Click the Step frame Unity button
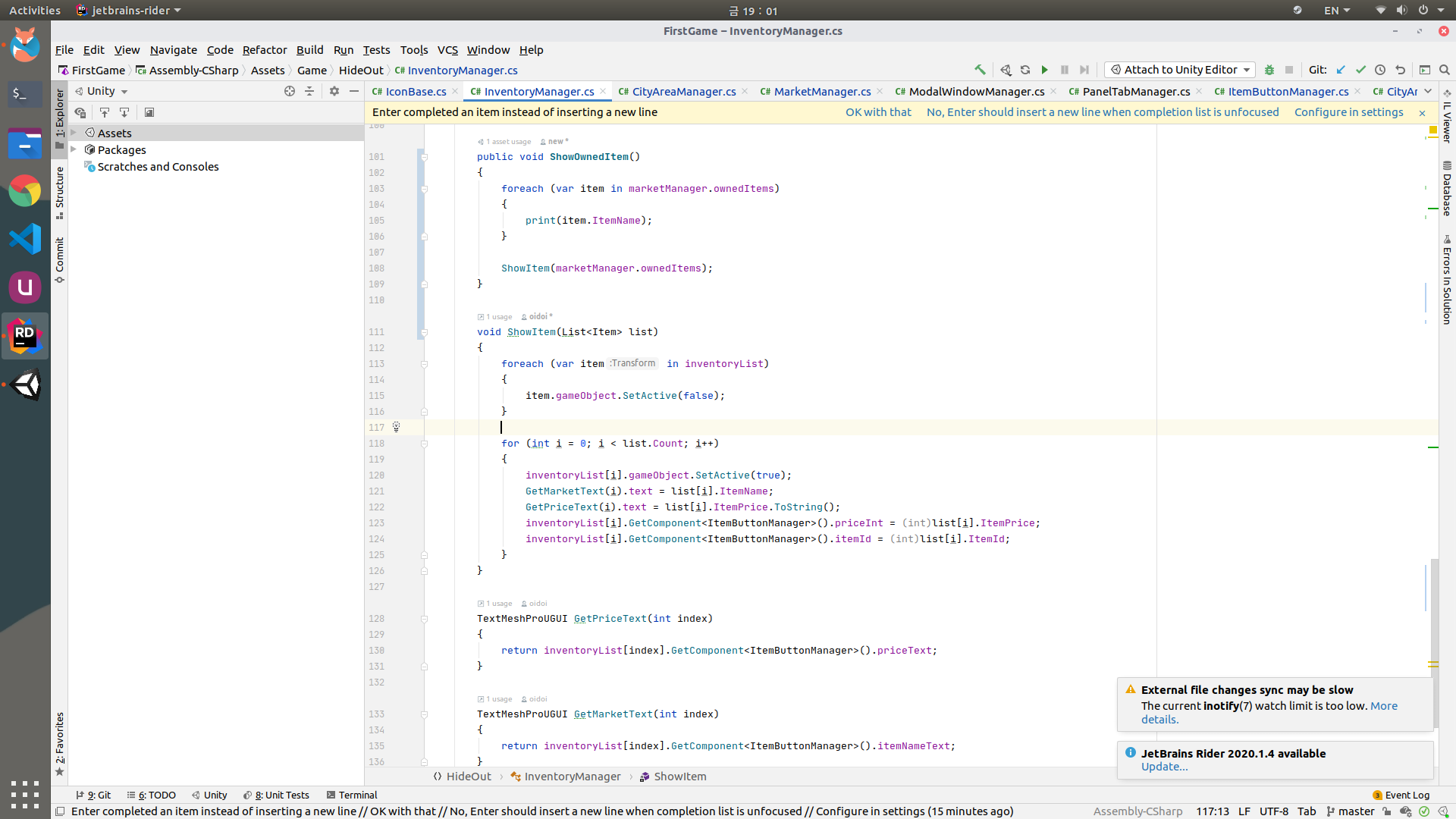Image resolution: width=1456 pixels, height=819 pixels. pyautogui.click(x=1084, y=70)
